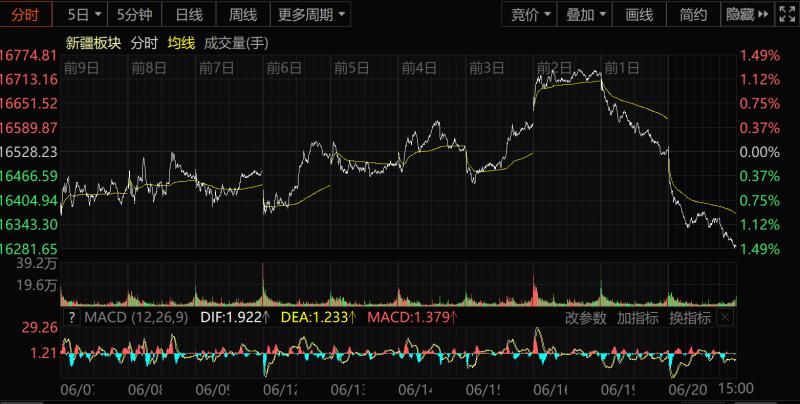This screenshot has height=404, width=800.
Task: Close the MACD indicator panel
Action: click(725, 318)
